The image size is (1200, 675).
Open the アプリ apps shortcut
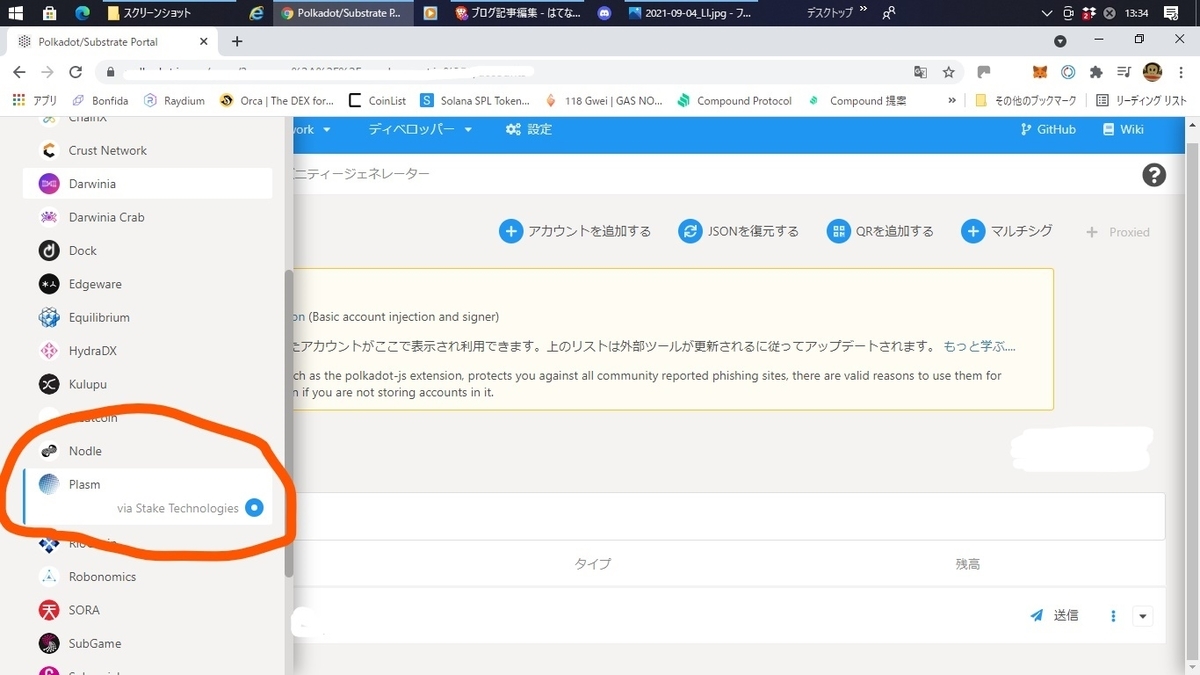pos(34,100)
